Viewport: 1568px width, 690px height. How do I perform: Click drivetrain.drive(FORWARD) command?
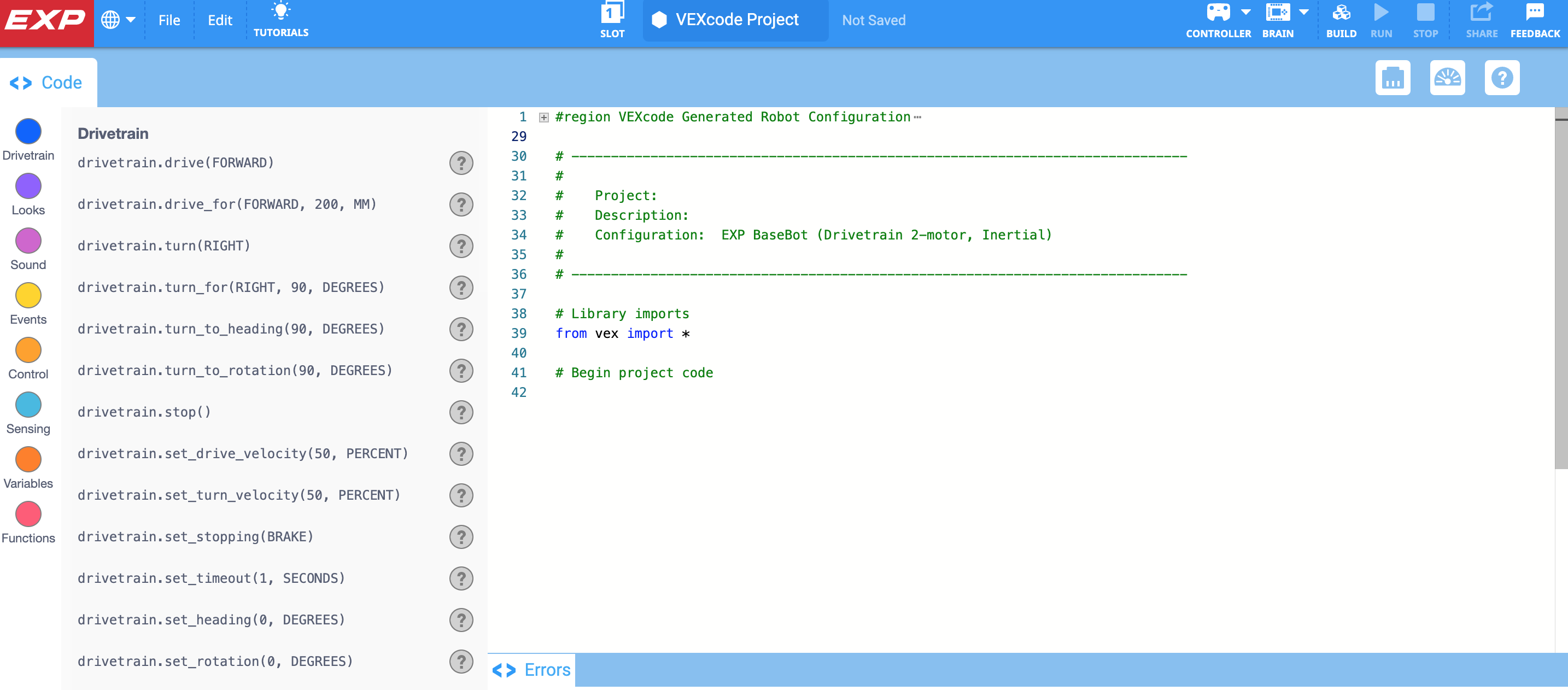(x=176, y=162)
